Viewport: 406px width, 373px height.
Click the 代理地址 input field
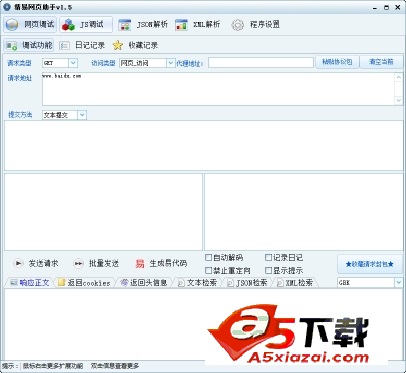[261, 63]
